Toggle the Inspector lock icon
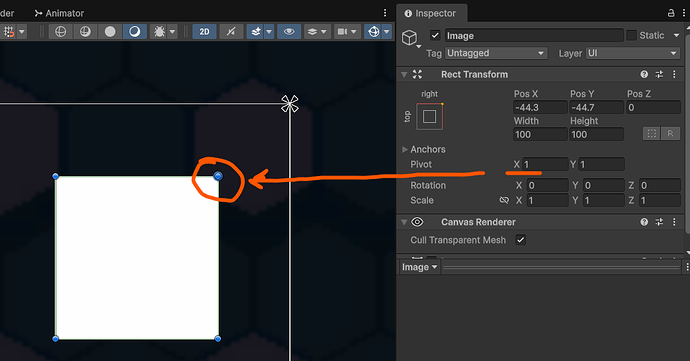 point(671,13)
